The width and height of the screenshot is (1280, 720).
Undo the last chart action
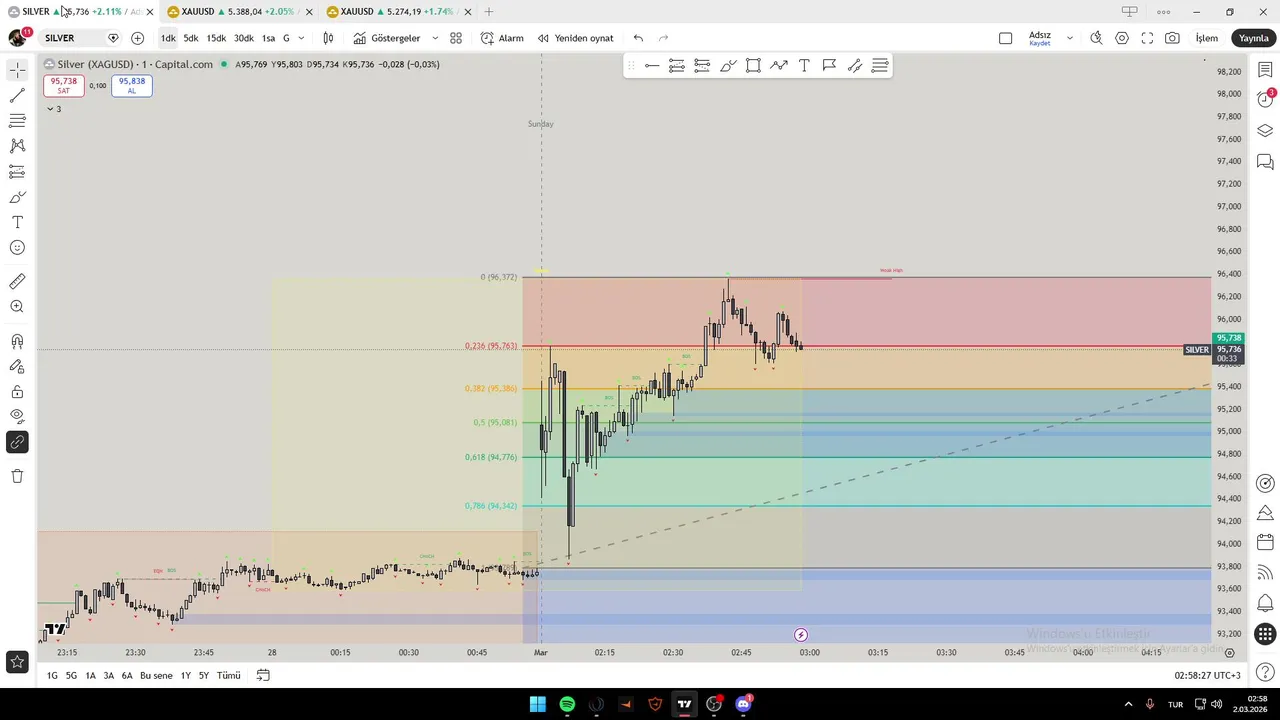point(638,38)
